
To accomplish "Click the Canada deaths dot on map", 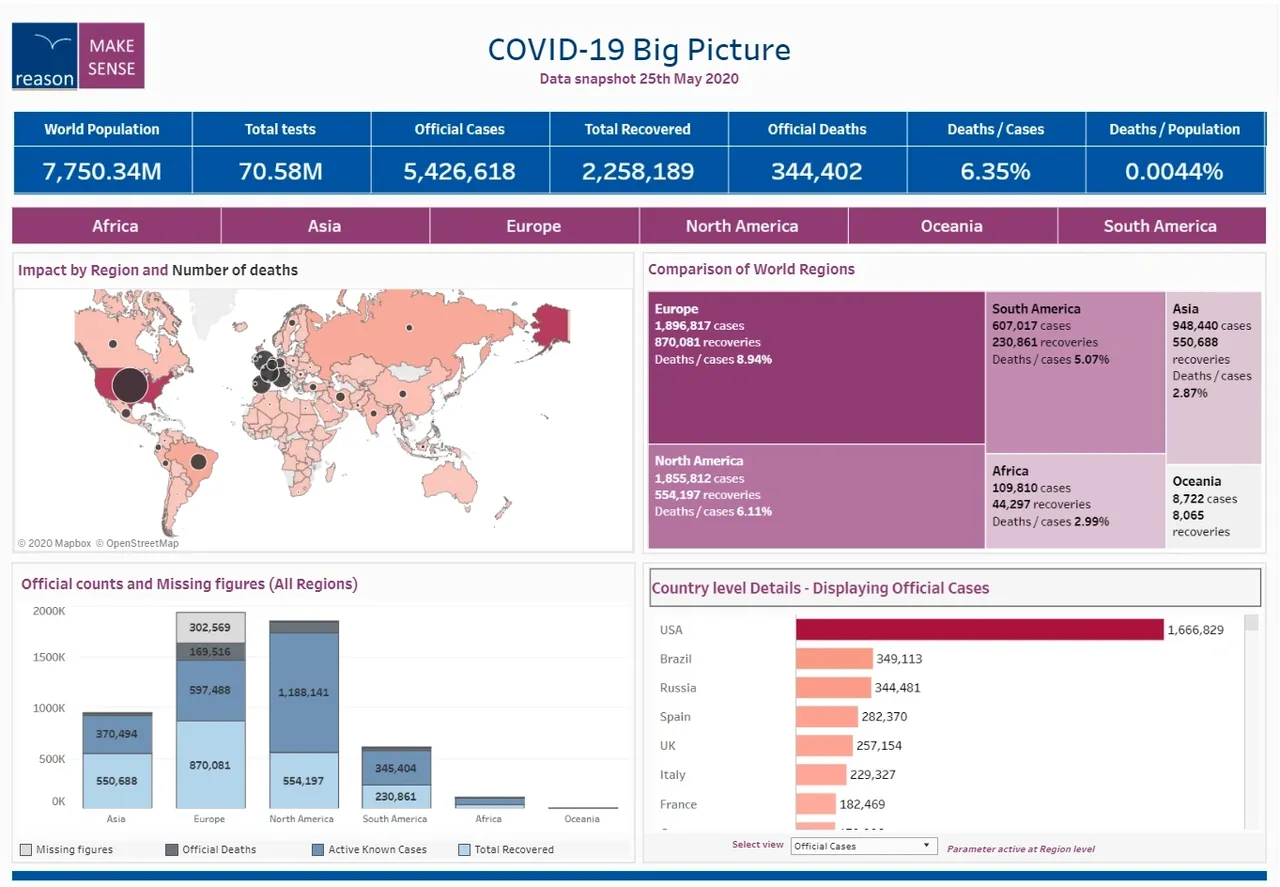I will [113, 344].
